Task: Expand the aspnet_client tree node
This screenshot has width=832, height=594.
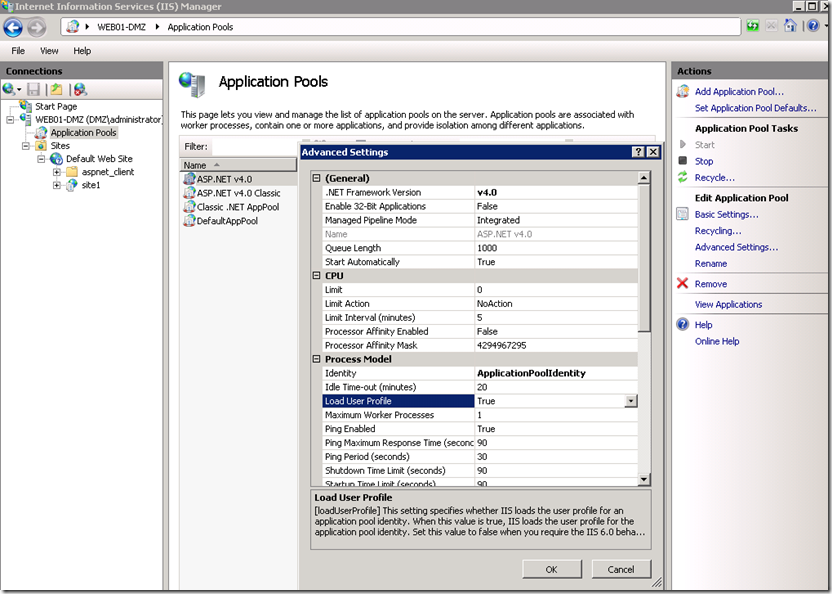Action: (x=56, y=172)
